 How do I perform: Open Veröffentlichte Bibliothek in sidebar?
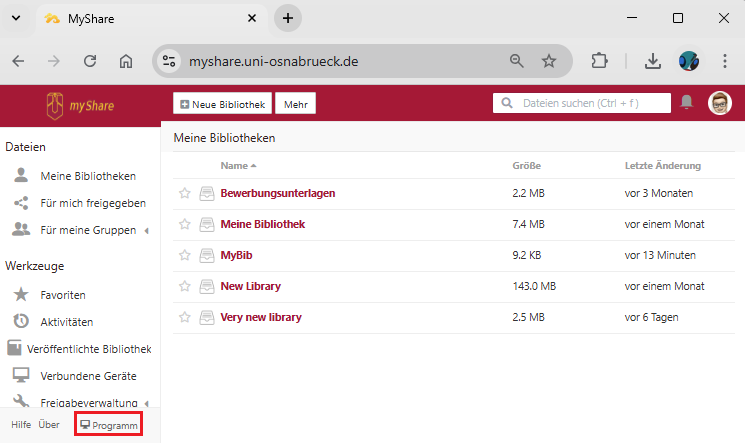click(x=88, y=349)
